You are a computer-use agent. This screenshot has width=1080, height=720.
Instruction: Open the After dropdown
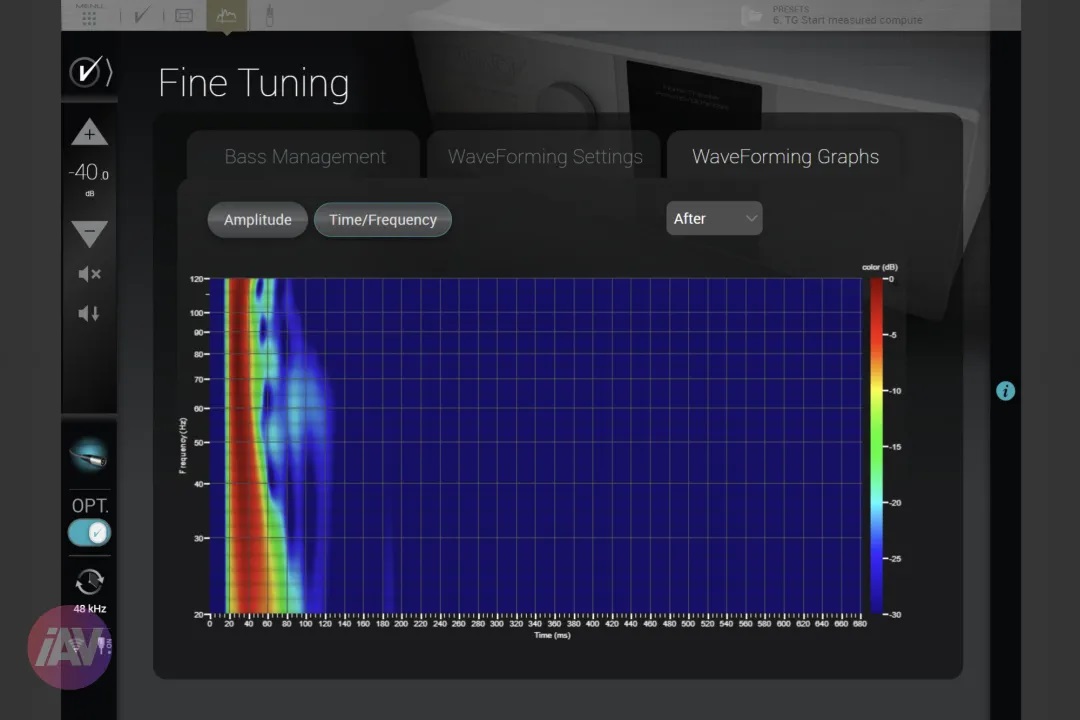tap(714, 218)
